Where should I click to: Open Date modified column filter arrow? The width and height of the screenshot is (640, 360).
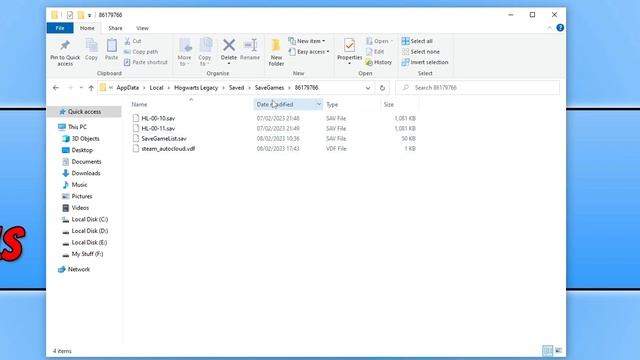(x=318, y=104)
